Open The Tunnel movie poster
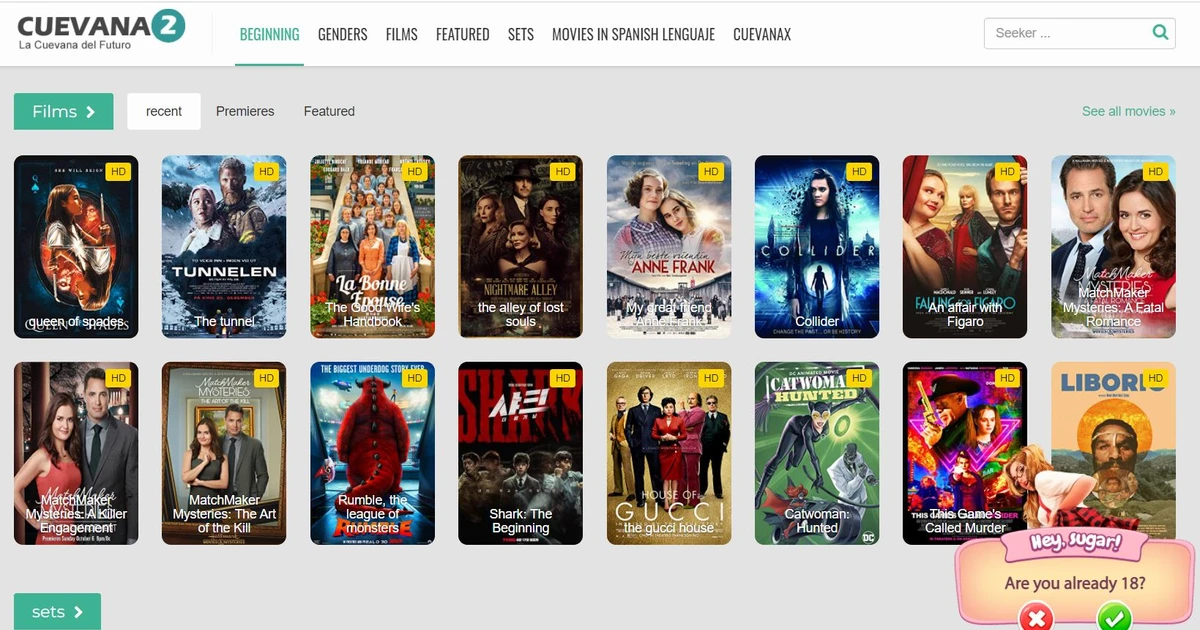 [224, 246]
